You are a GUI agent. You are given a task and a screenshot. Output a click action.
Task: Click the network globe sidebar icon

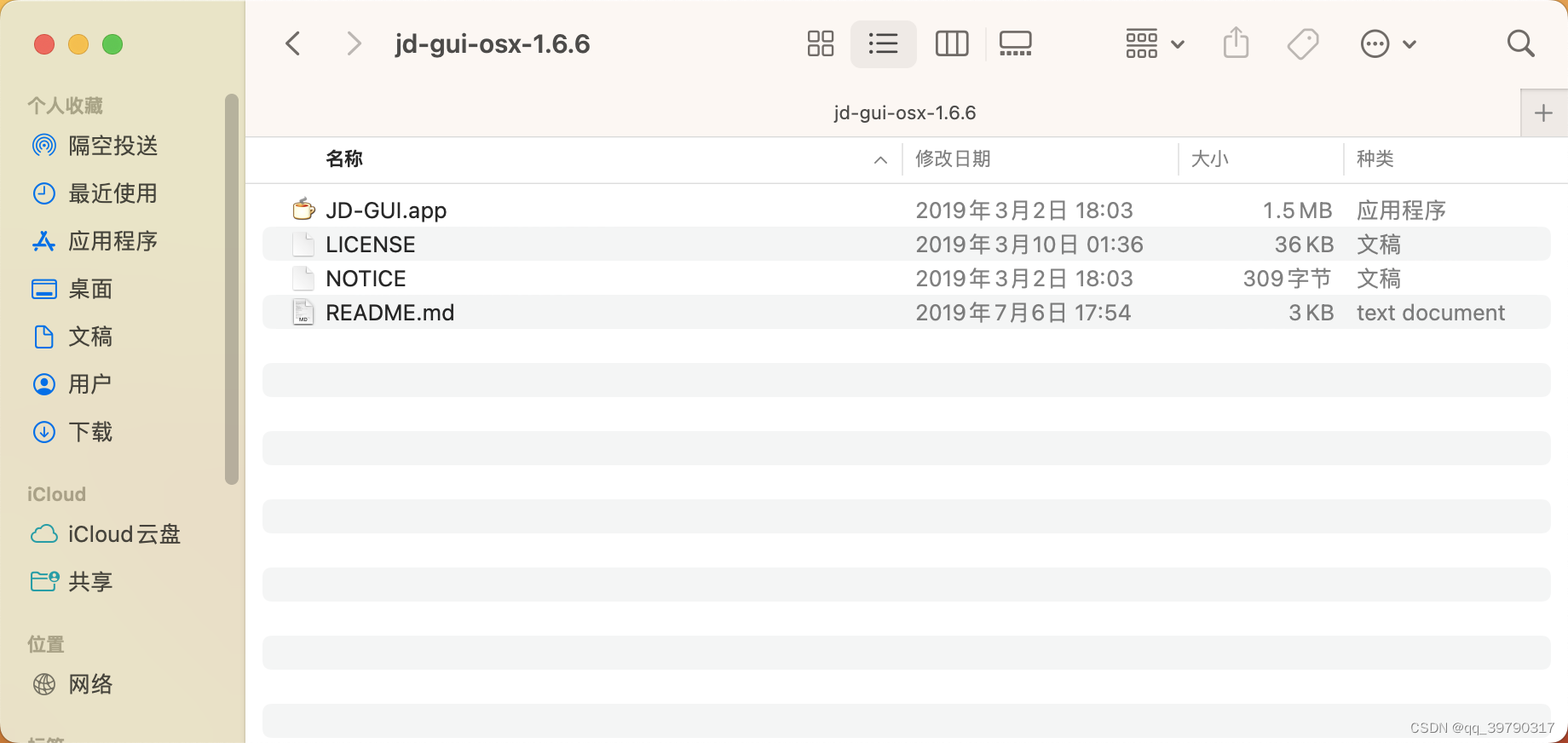pyautogui.click(x=44, y=684)
